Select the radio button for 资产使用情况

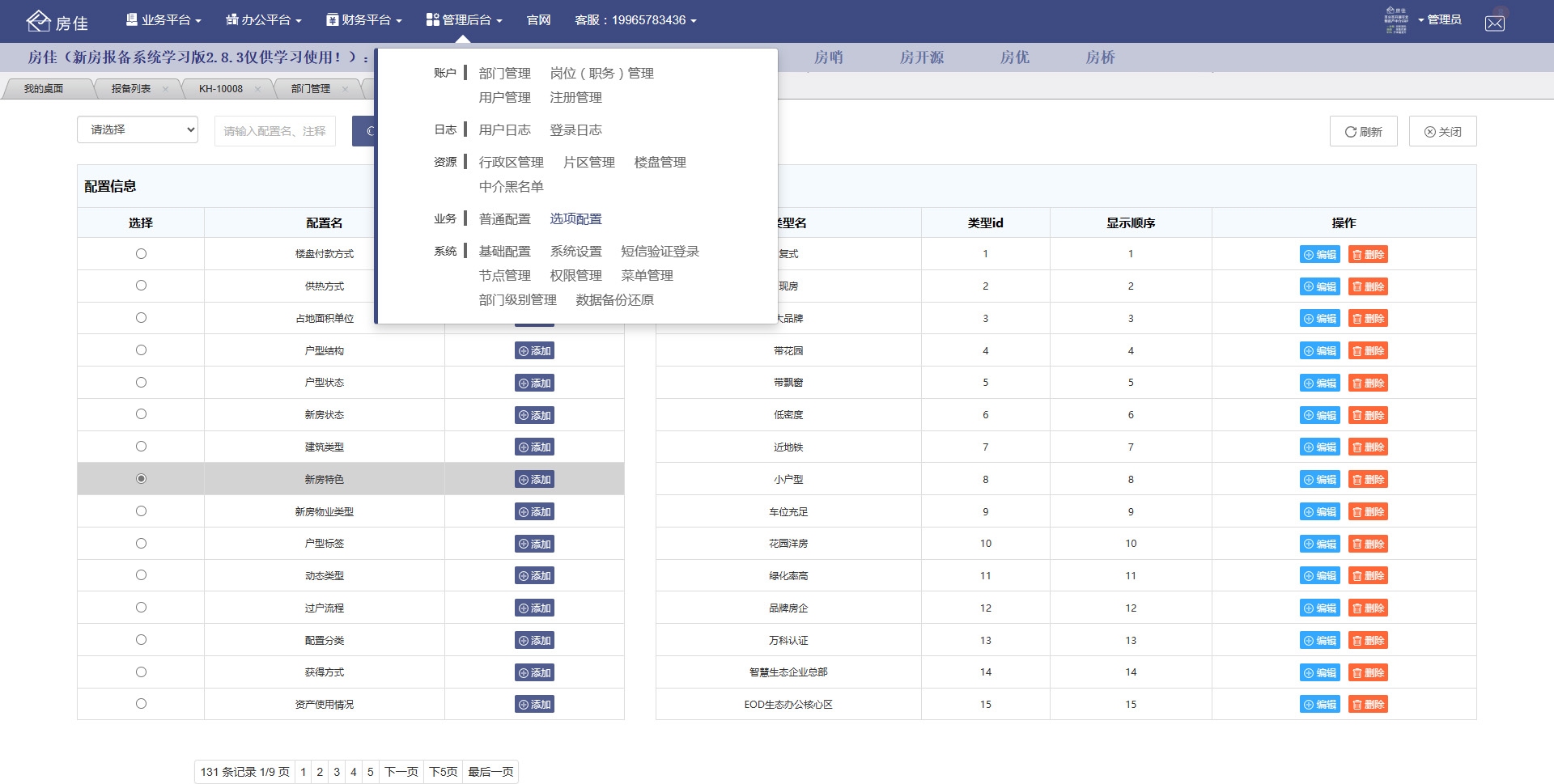141,704
